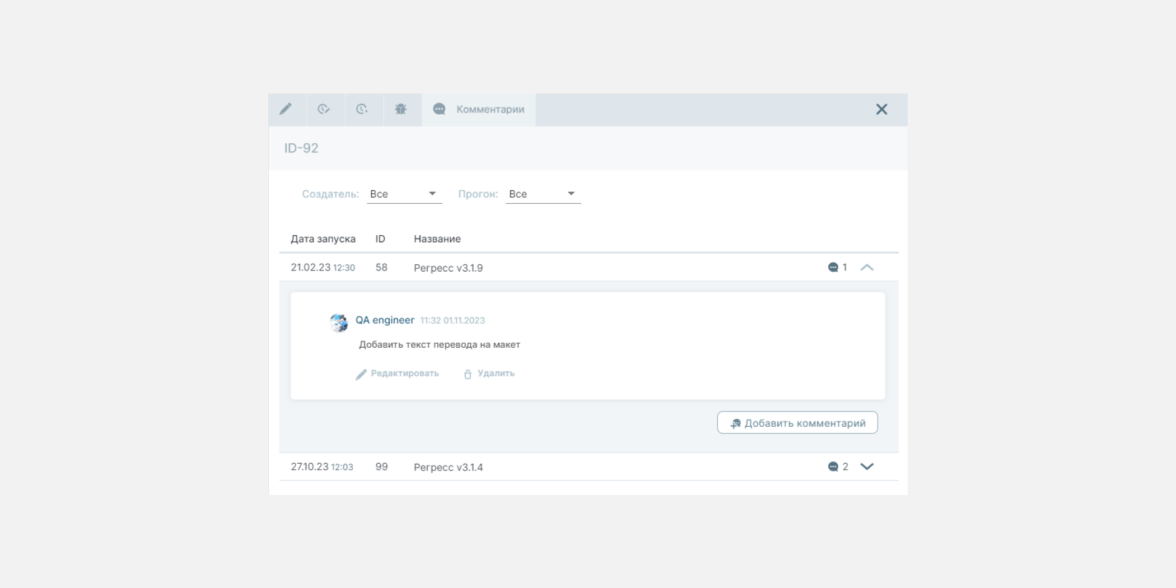
Task: Collapse the Регресс v3.1.9 row
Action: 867,267
